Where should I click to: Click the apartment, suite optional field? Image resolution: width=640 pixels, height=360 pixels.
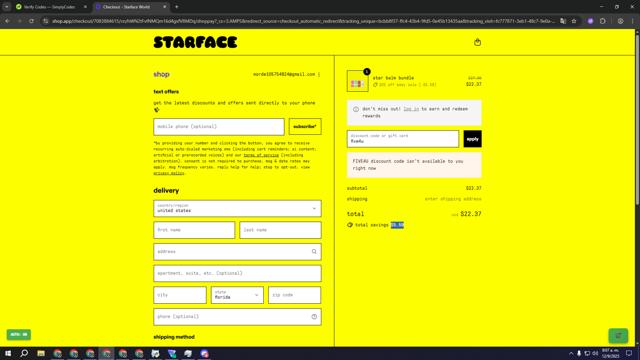(237, 273)
